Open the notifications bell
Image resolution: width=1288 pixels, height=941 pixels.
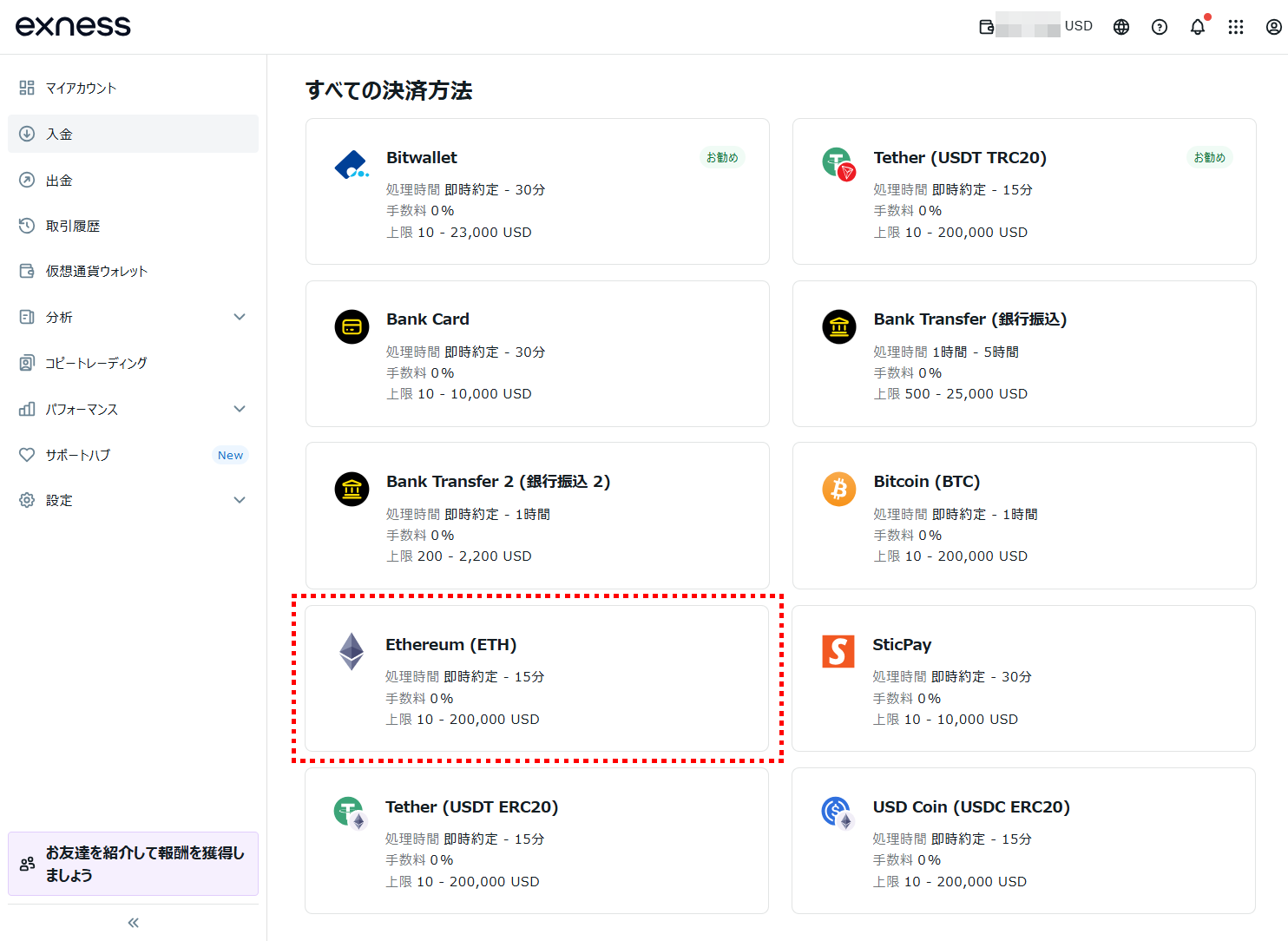tap(1198, 27)
